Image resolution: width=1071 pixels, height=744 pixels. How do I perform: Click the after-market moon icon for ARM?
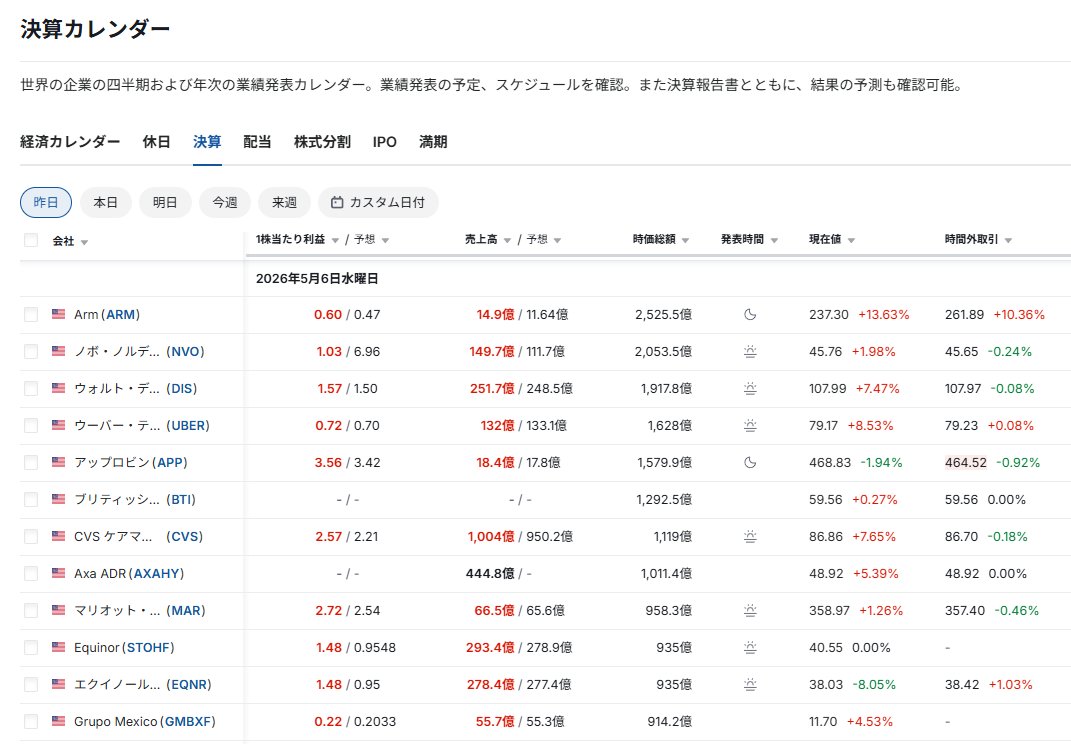(750, 314)
